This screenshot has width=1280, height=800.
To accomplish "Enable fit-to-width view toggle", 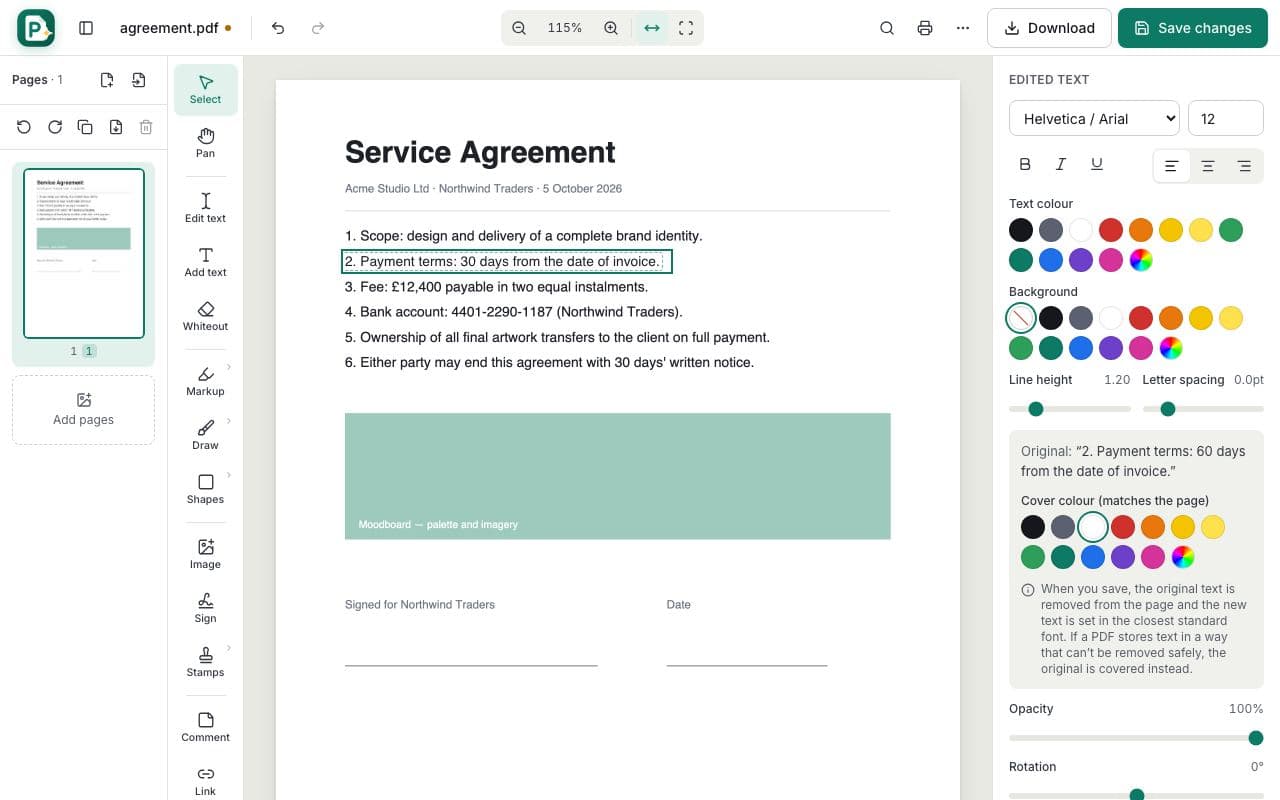I will pyautogui.click(x=652, y=28).
